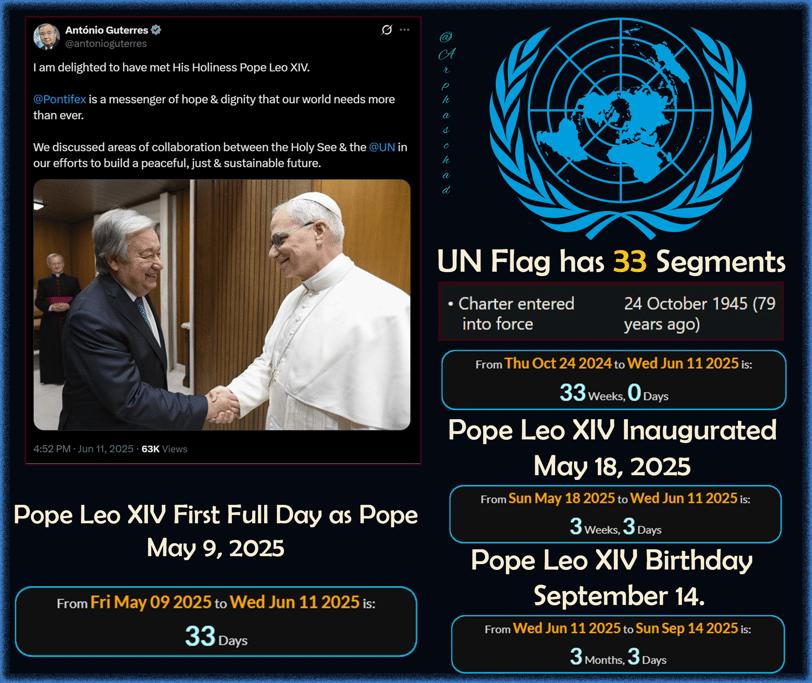Open the handshake photo in the tweet
812x683 pixels.
[222, 304]
